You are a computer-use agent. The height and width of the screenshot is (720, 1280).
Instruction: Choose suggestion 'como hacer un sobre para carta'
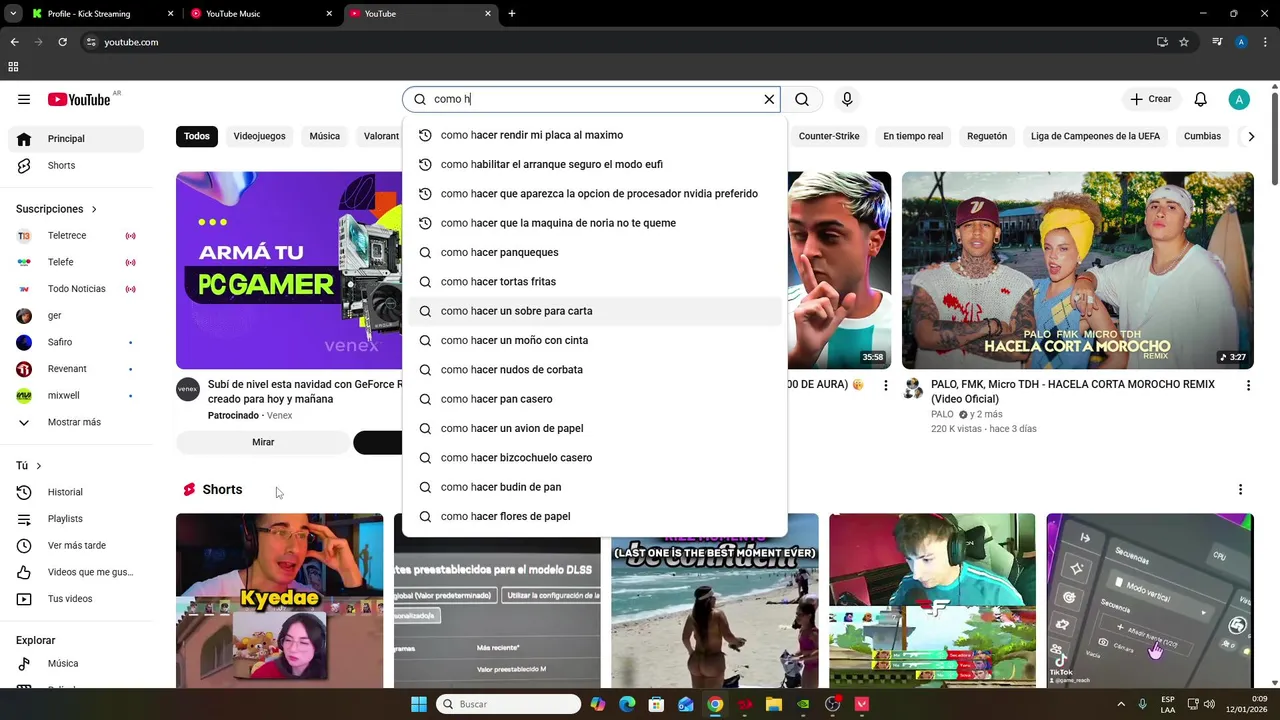tap(595, 311)
